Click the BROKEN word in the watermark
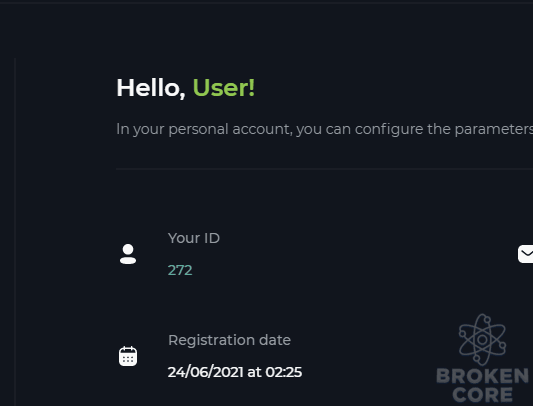This screenshot has height=406, width=533. coord(482,376)
